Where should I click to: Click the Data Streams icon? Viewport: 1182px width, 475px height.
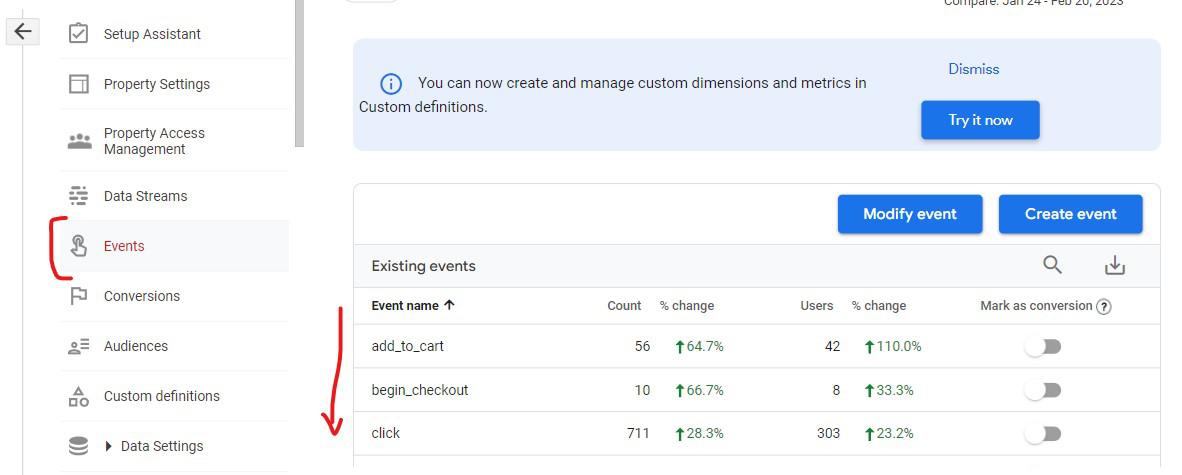(x=78, y=196)
